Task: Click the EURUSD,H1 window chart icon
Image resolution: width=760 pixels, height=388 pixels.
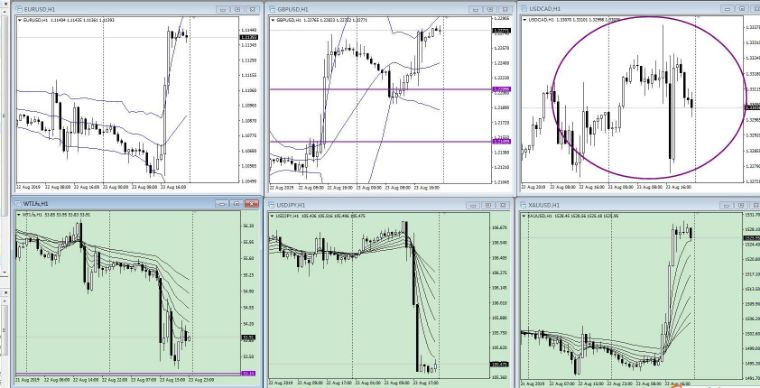Action: tap(19, 9)
